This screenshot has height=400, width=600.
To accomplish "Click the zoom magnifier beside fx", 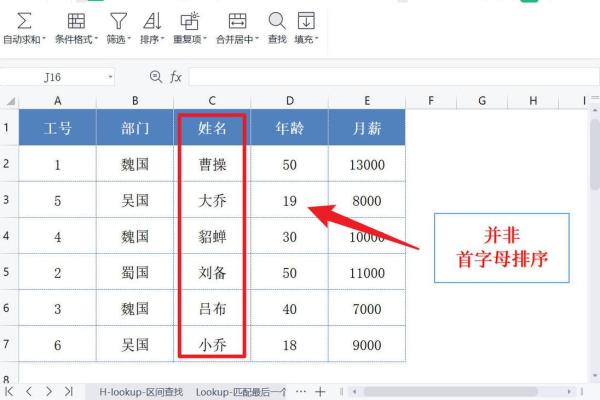I will [156, 77].
